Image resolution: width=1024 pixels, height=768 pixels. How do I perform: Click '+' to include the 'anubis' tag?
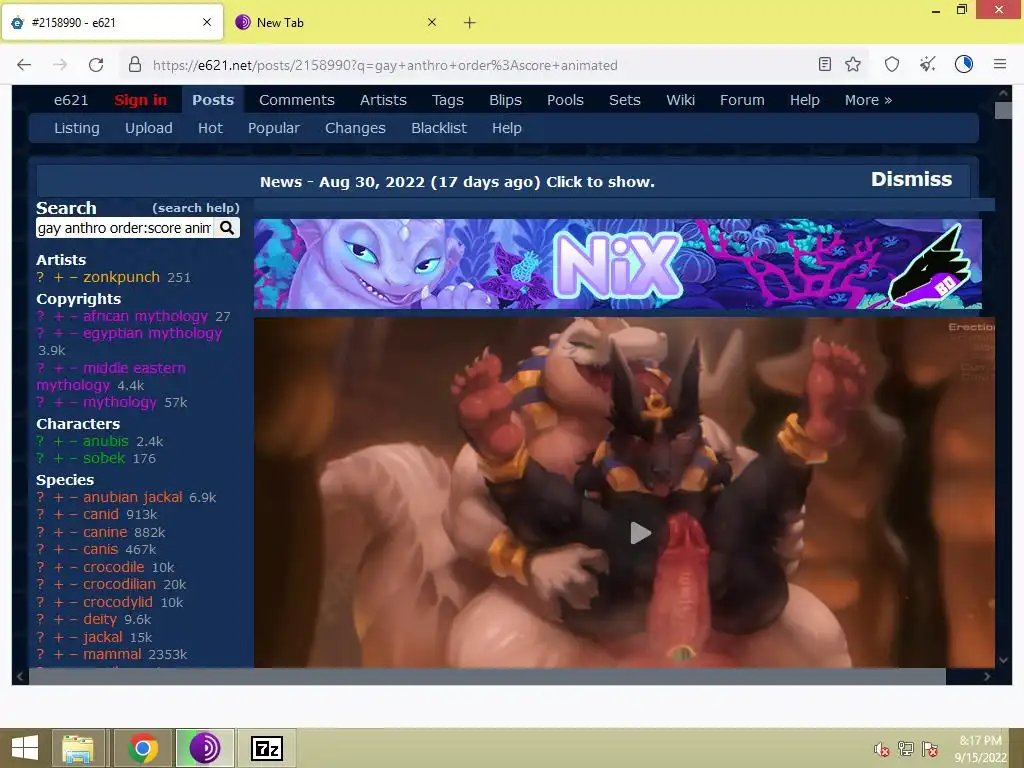coord(58,441)
